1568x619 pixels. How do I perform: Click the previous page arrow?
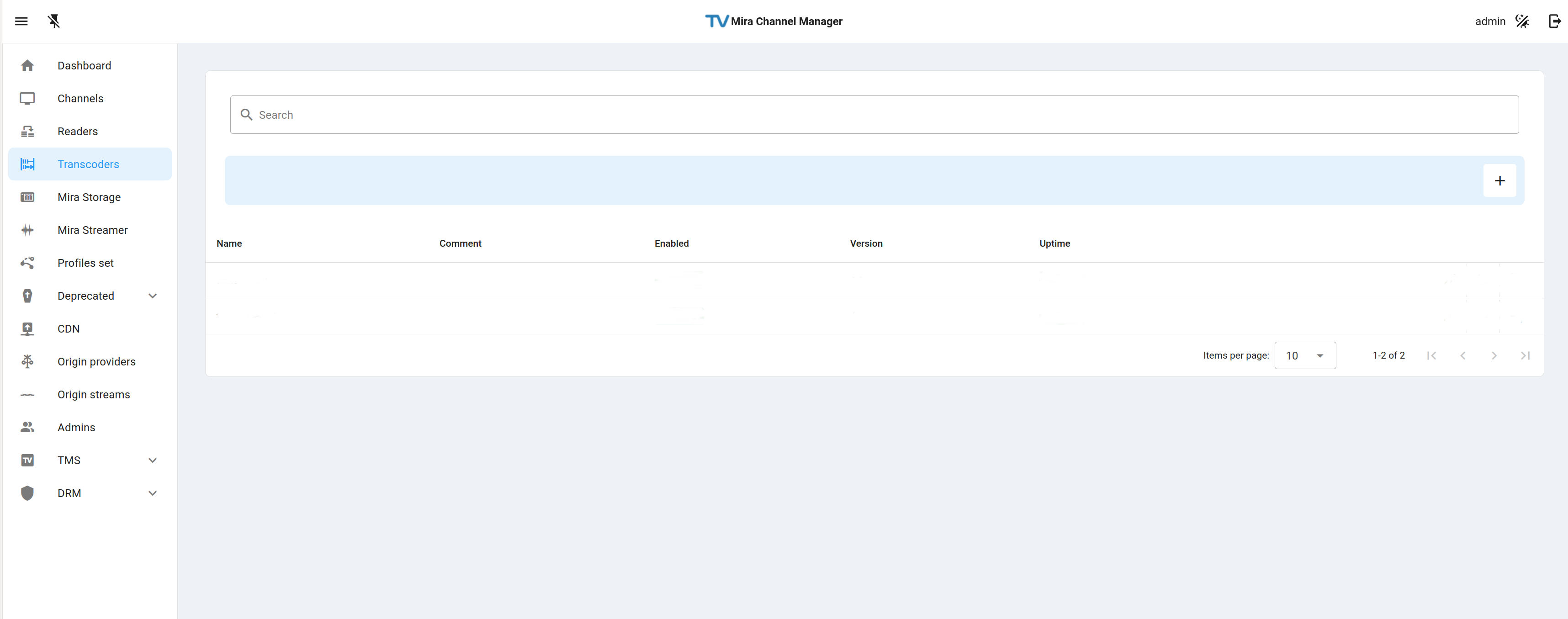tap(1463, 355)
